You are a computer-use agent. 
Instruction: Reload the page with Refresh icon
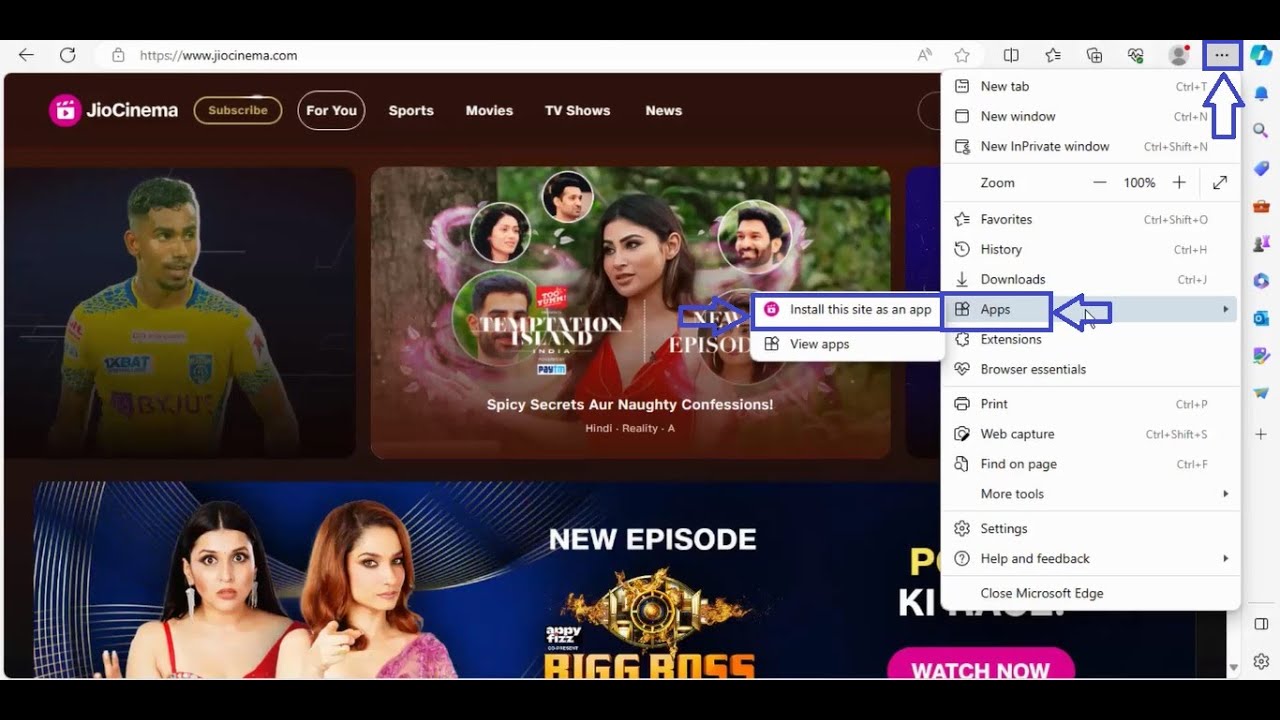point(67,55)
